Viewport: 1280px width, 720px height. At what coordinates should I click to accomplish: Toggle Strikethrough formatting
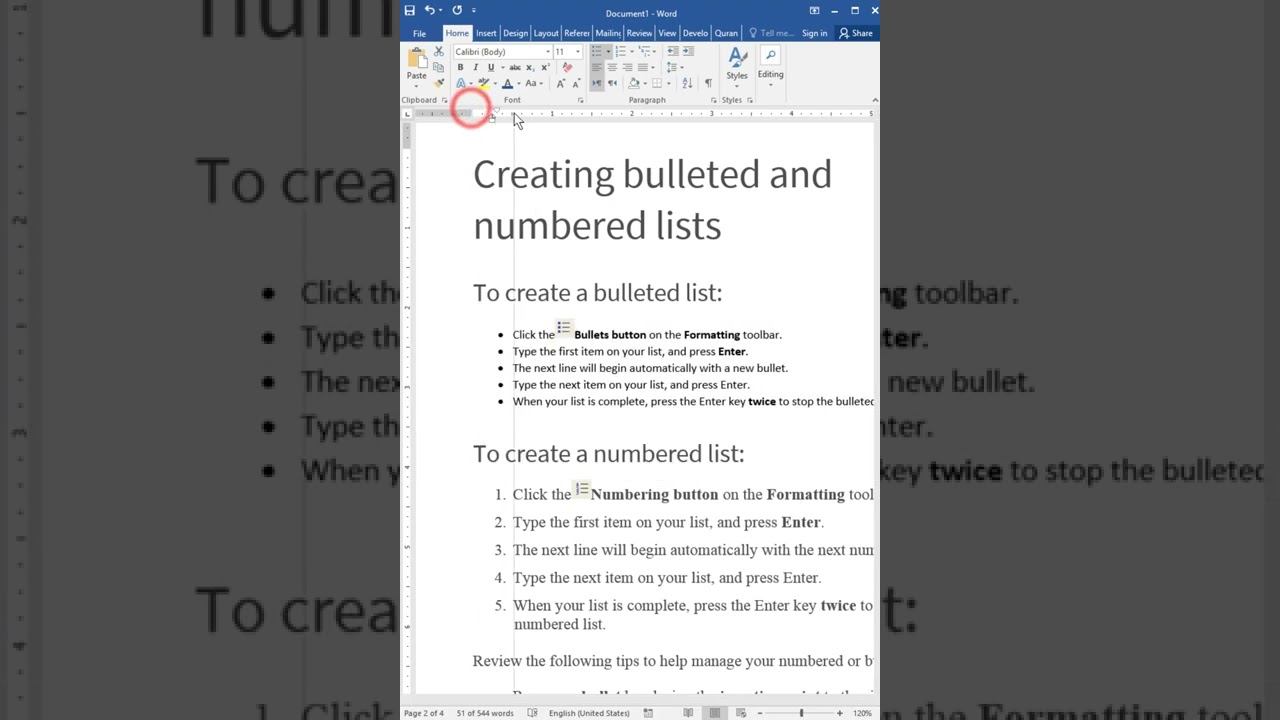[x=515, y=67]
